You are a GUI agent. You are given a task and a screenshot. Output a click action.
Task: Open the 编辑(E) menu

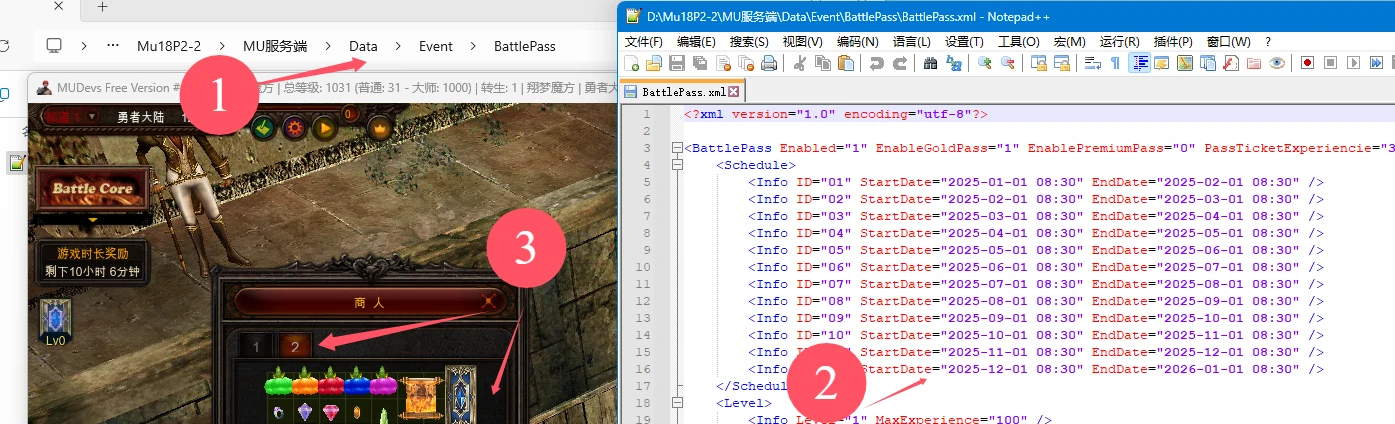696,42
